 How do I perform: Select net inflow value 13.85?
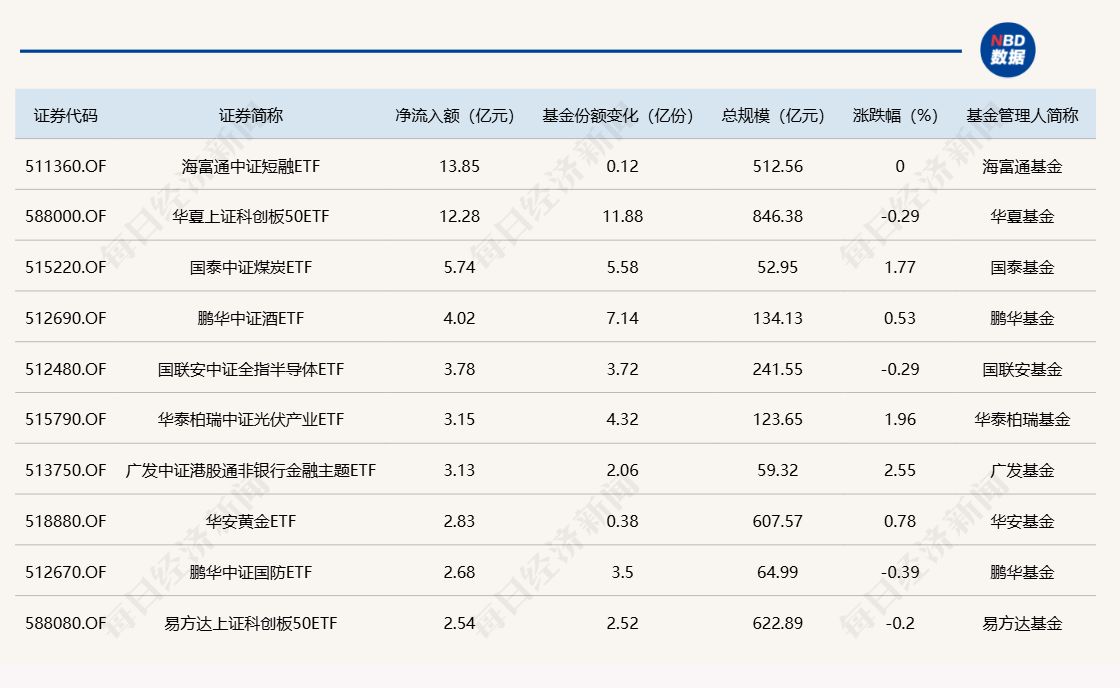(459, 166)
